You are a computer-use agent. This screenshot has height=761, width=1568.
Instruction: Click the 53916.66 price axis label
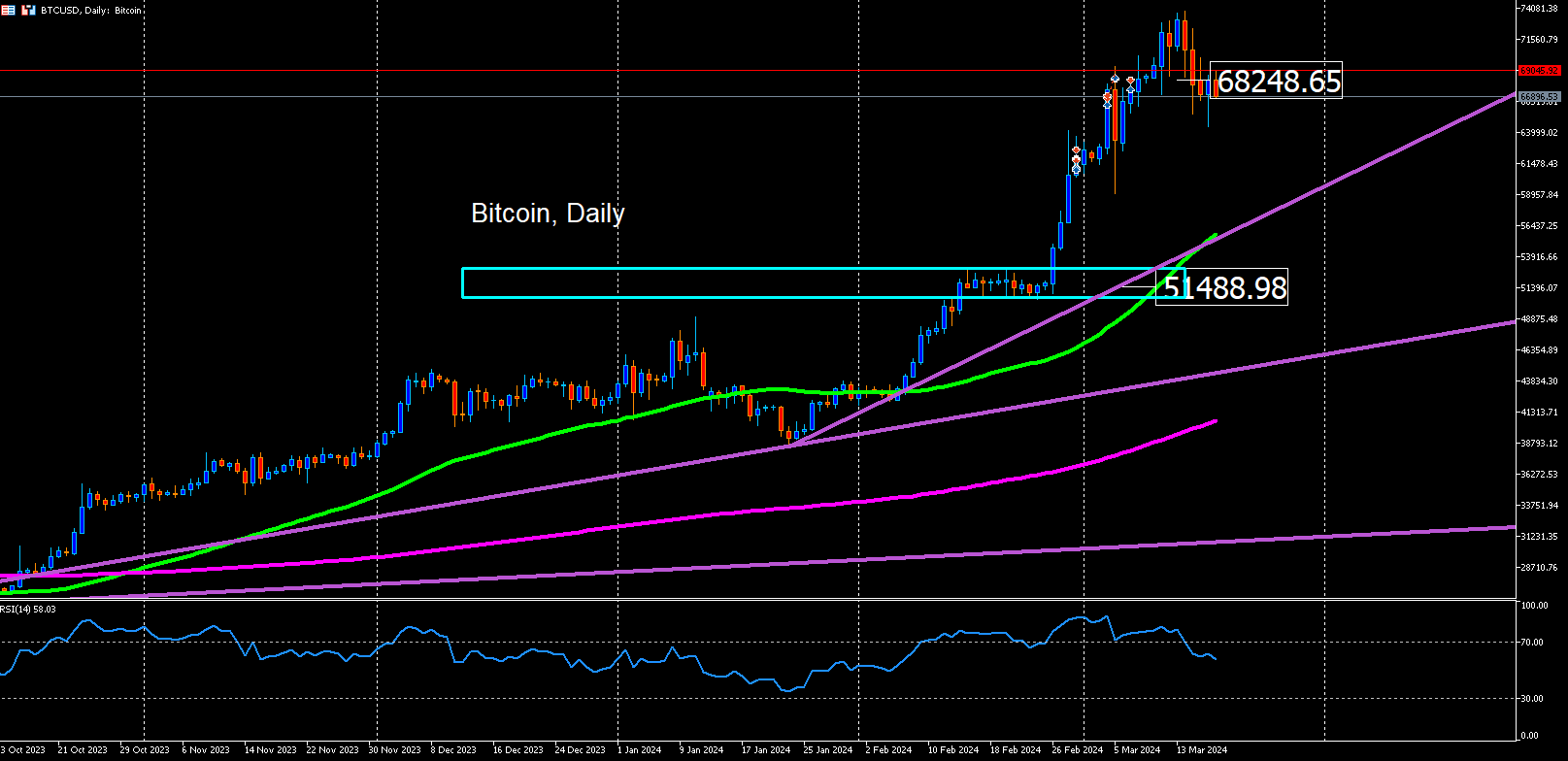1539,256
